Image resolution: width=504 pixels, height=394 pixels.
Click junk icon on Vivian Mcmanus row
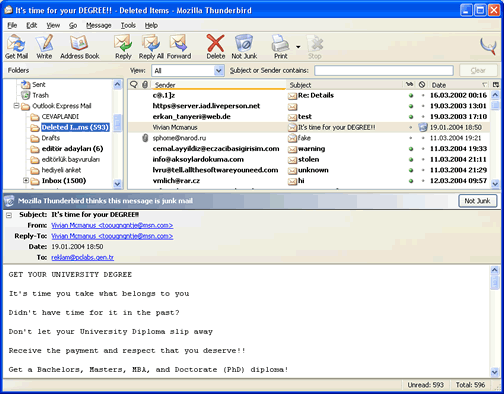423,127
